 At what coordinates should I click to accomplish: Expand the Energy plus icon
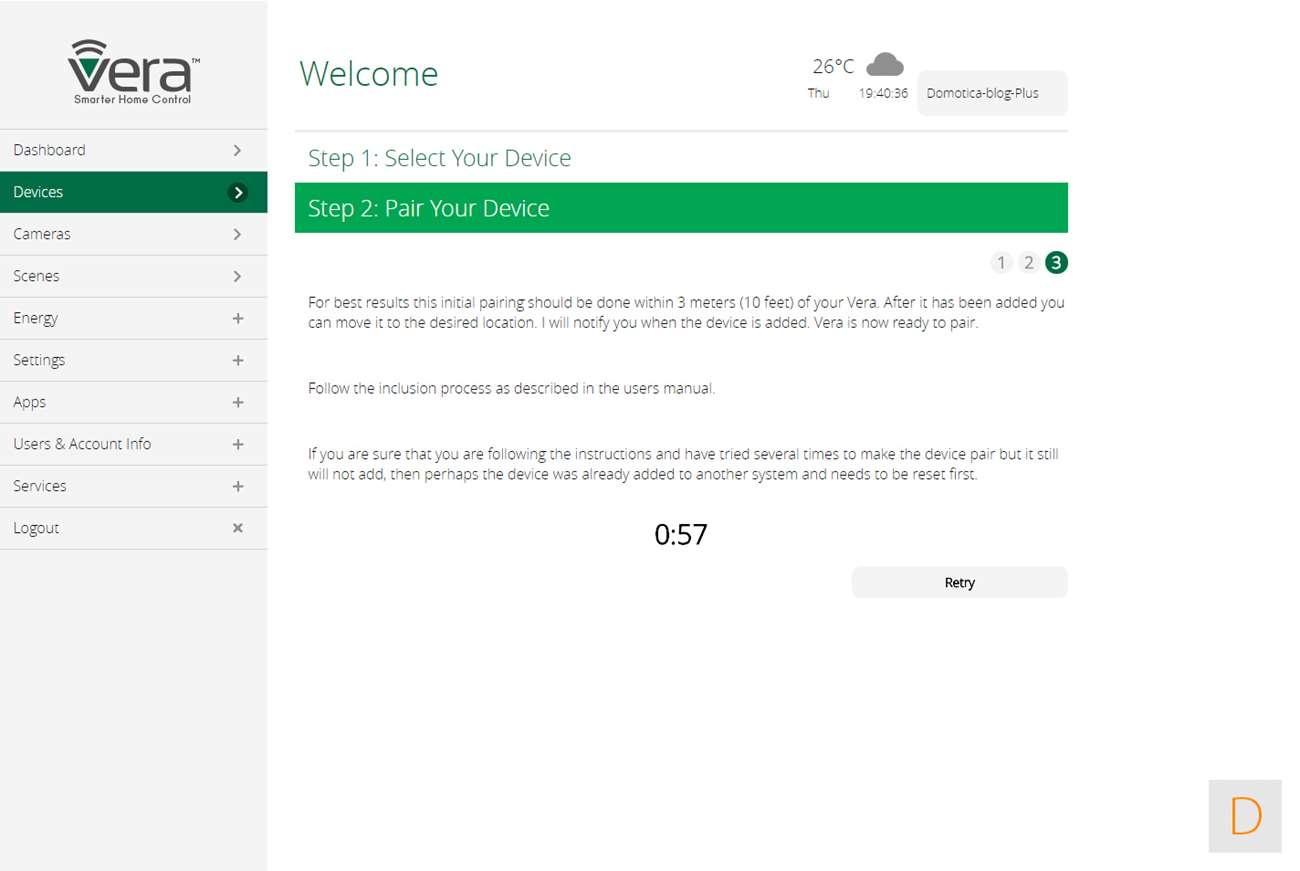[x=238, y=318]
